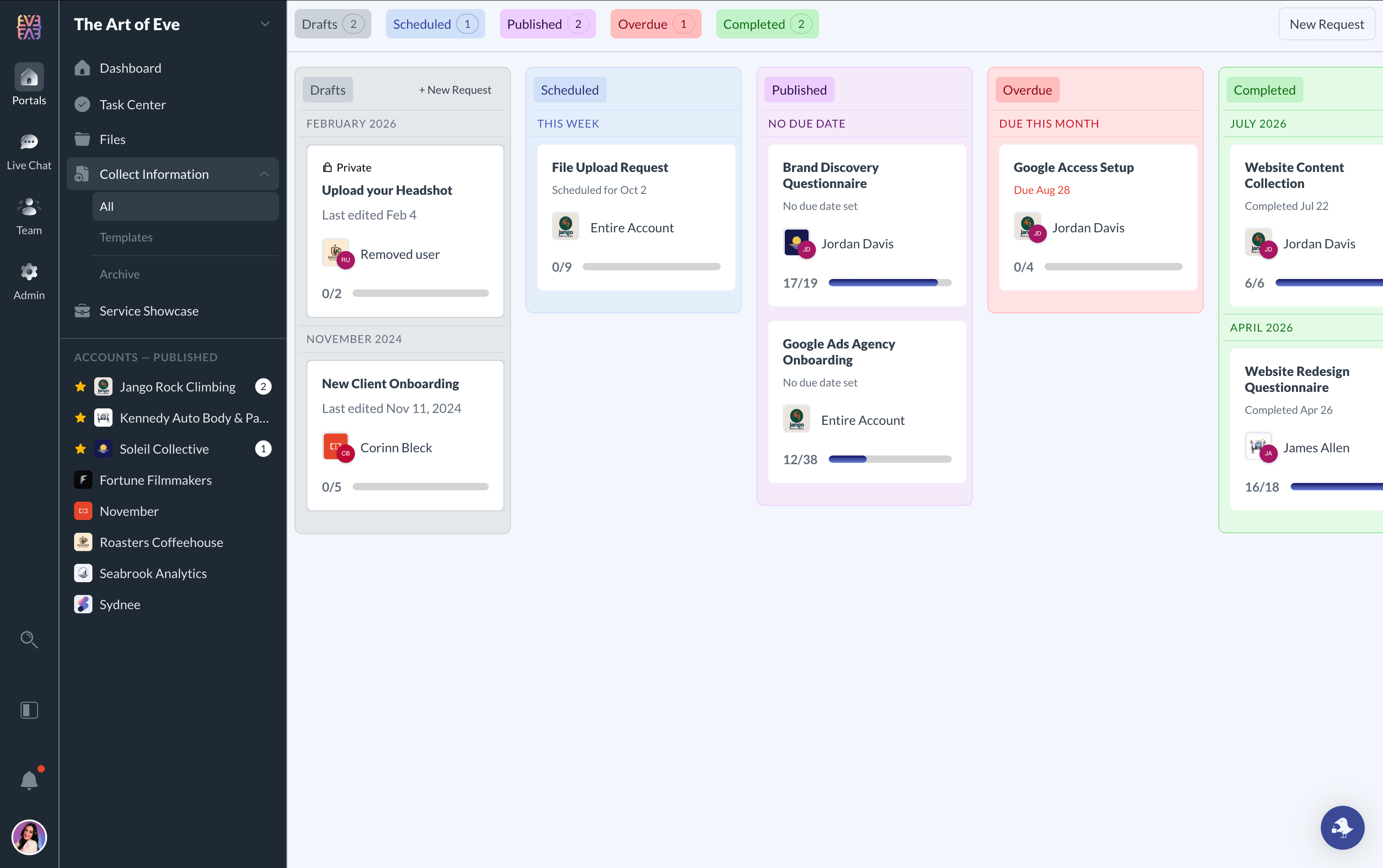Toggle the sidebar panel icon
The width and height of the screenshot is (1383, 868).
click(29, 710)
